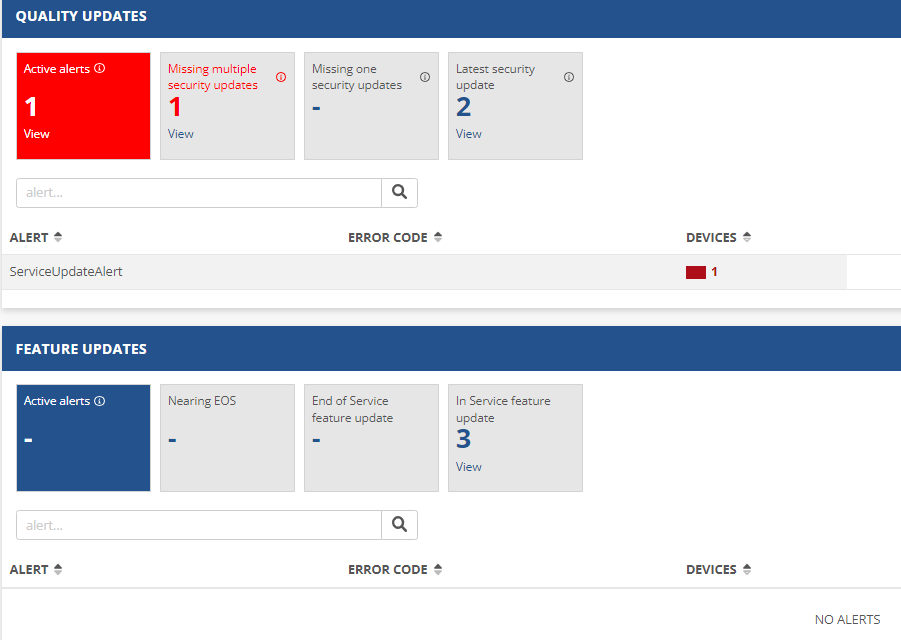Open View under Latest security update
Screen dimensions: 901x640
click(x=468, y=133)
